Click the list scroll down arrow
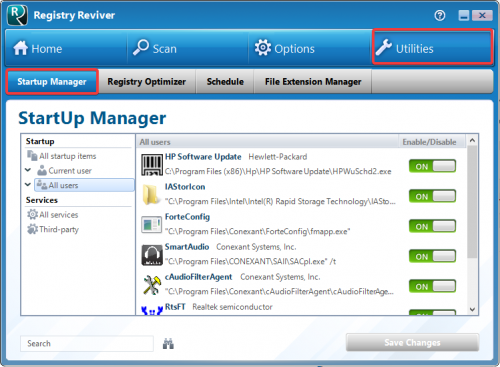500x367 pixels. point(472,309)
